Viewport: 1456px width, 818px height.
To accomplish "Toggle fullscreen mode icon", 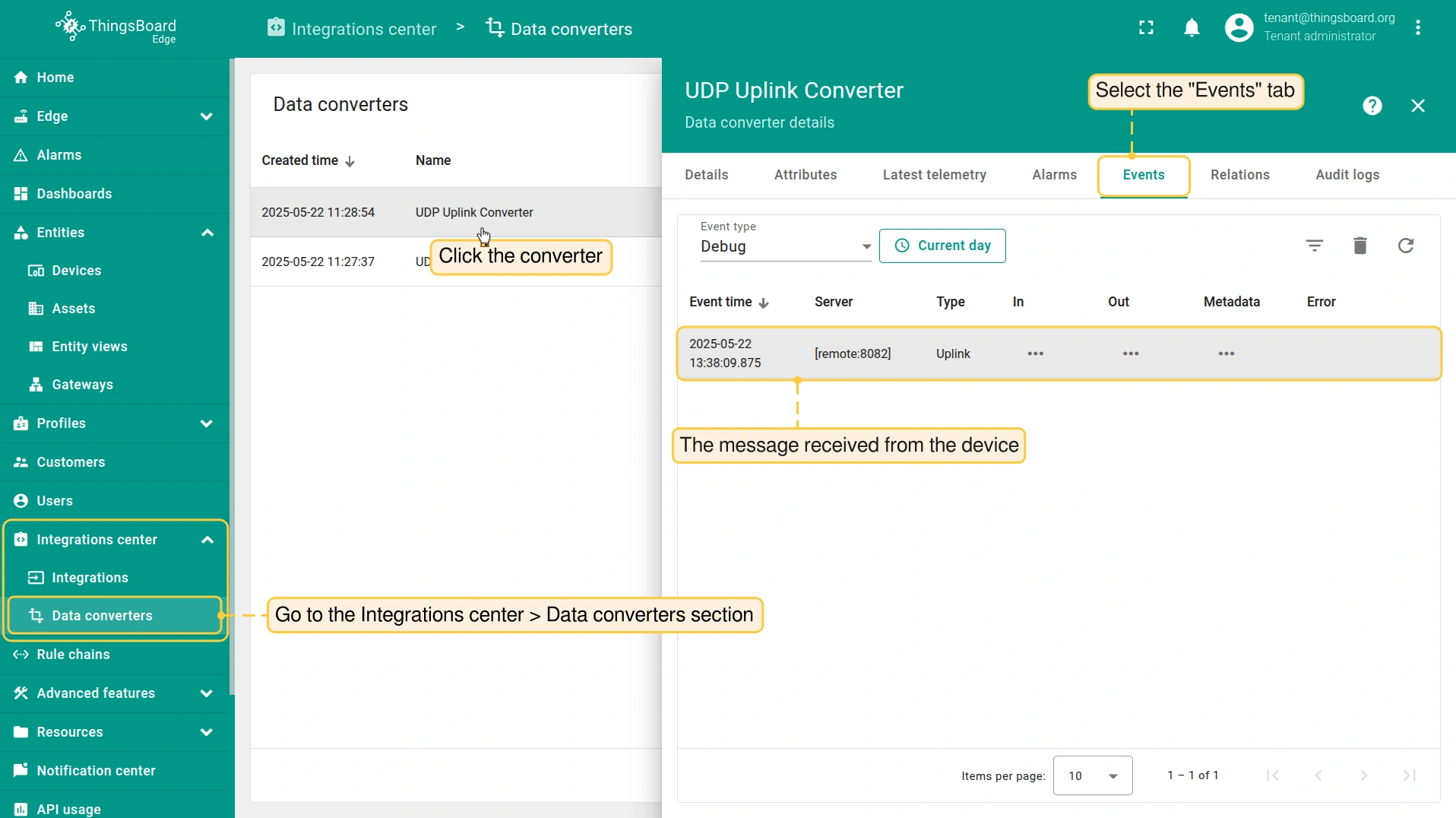I will pos(1146,28).
